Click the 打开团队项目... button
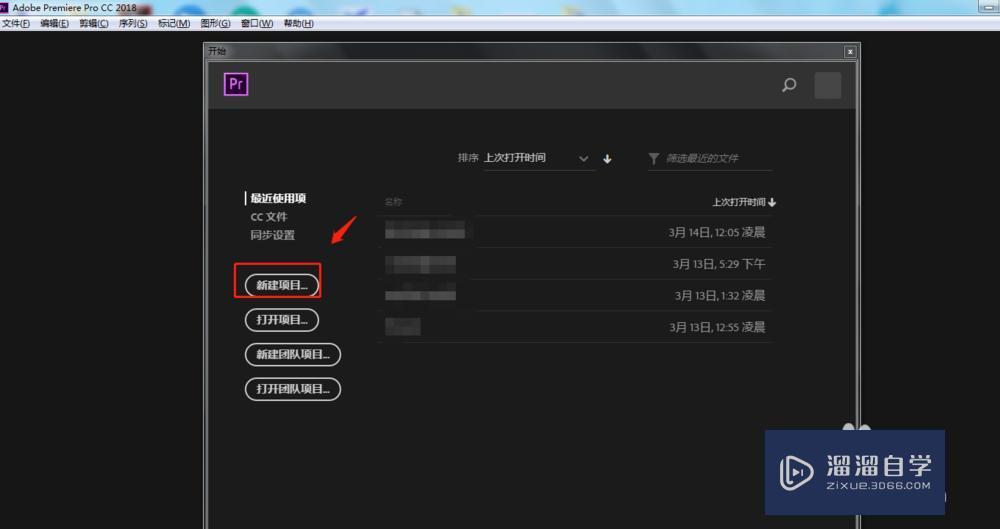Viewport: 1000px width, 529px height. point(293,389)
